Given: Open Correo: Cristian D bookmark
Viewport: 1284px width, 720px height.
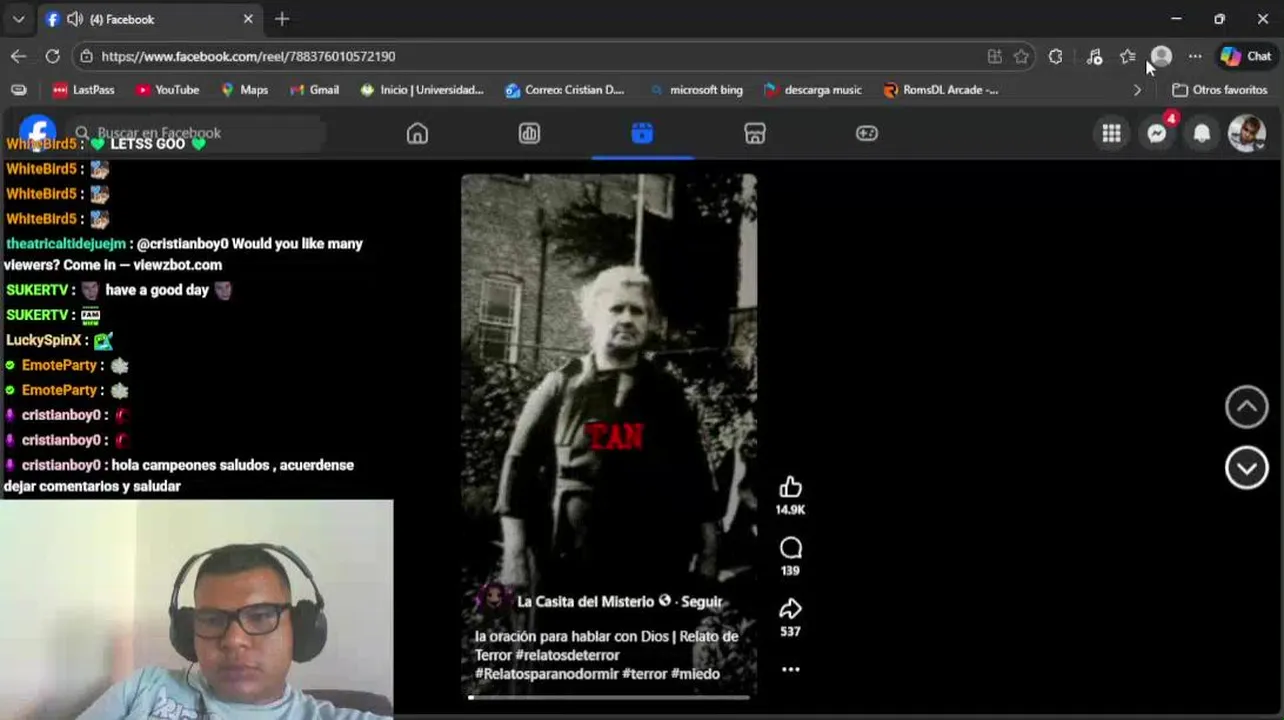Looking at the screenshot, I should point(565,90).
